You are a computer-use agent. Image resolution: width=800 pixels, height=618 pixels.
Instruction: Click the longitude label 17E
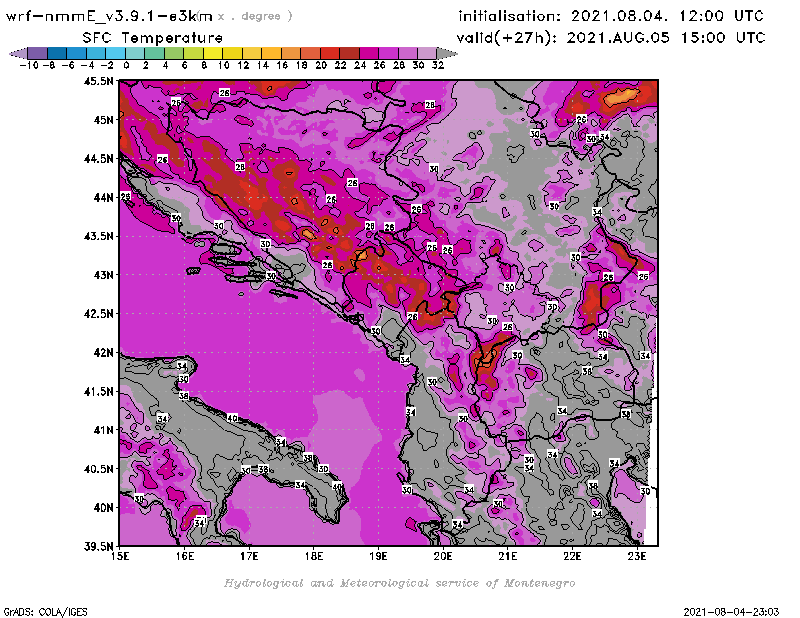(249, 556)
